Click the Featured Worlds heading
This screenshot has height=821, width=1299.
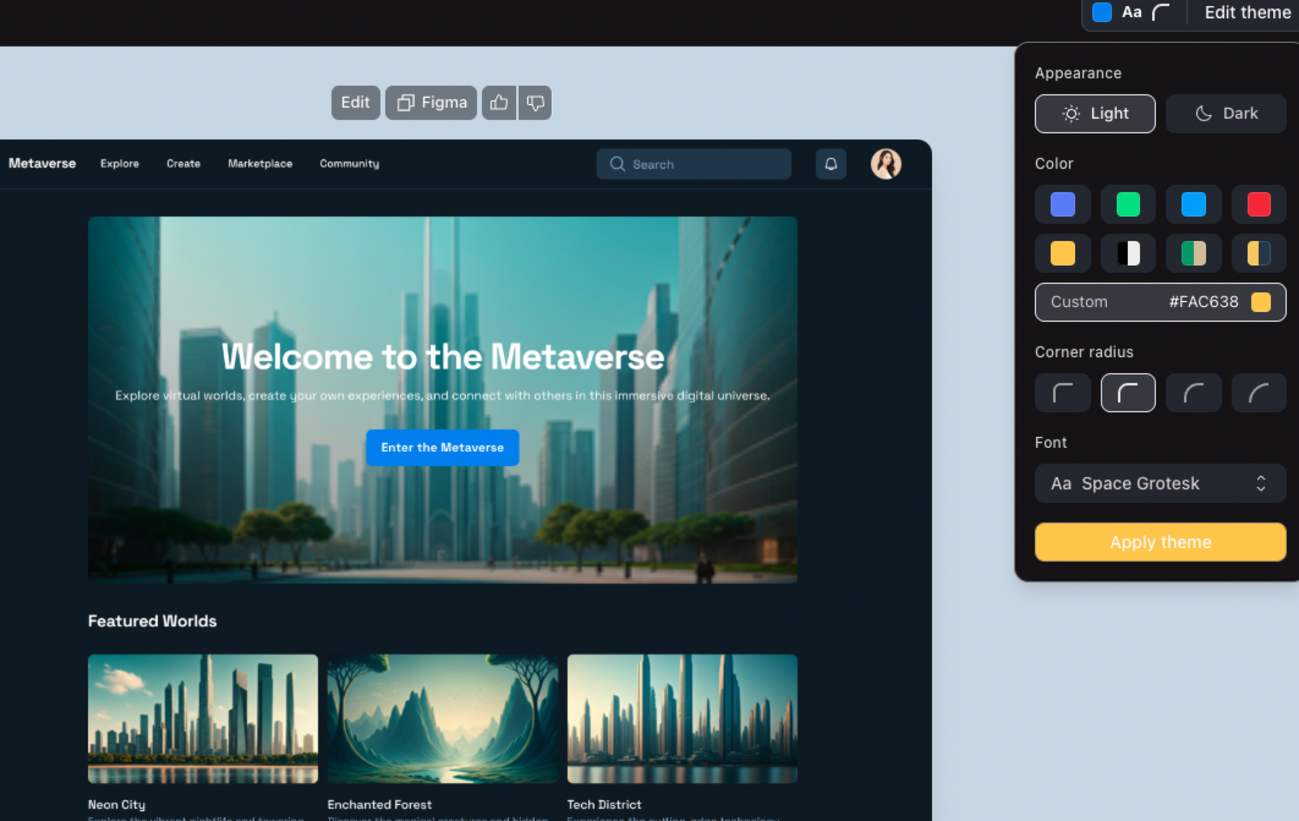[x=152, y=621]
